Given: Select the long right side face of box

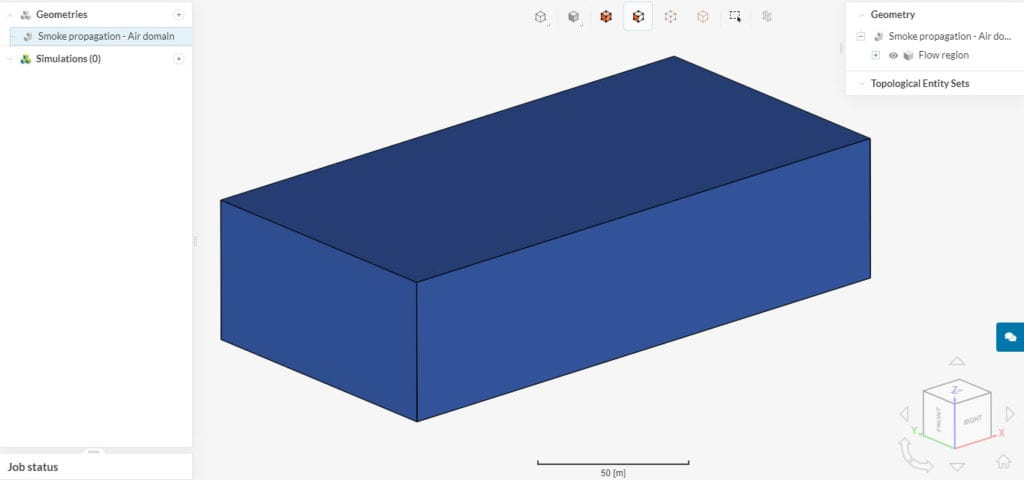Looking at the screenshot, I should 643,281.
